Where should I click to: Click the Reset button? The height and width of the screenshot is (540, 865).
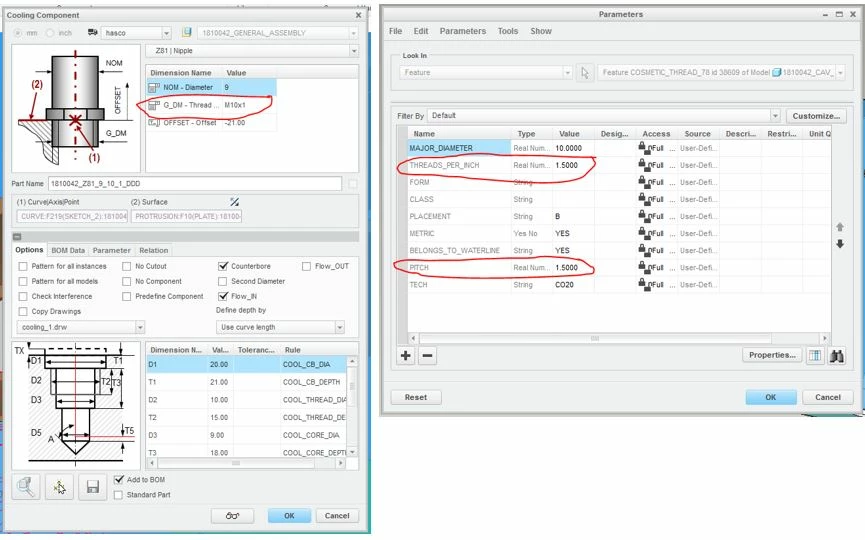point(416,397)
